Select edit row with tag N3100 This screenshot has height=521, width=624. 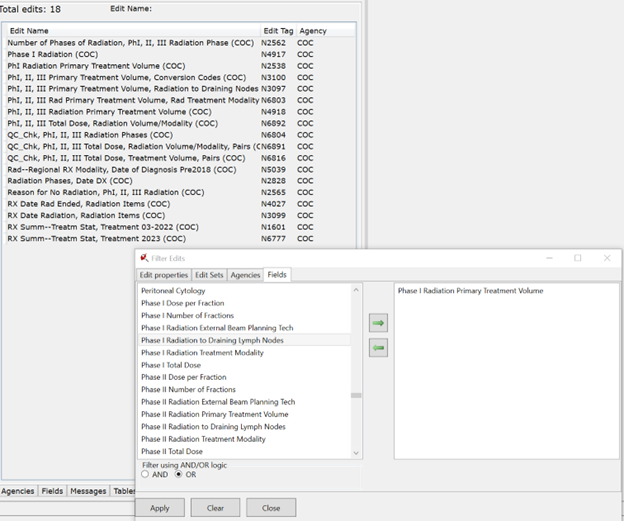pos(180,78)
